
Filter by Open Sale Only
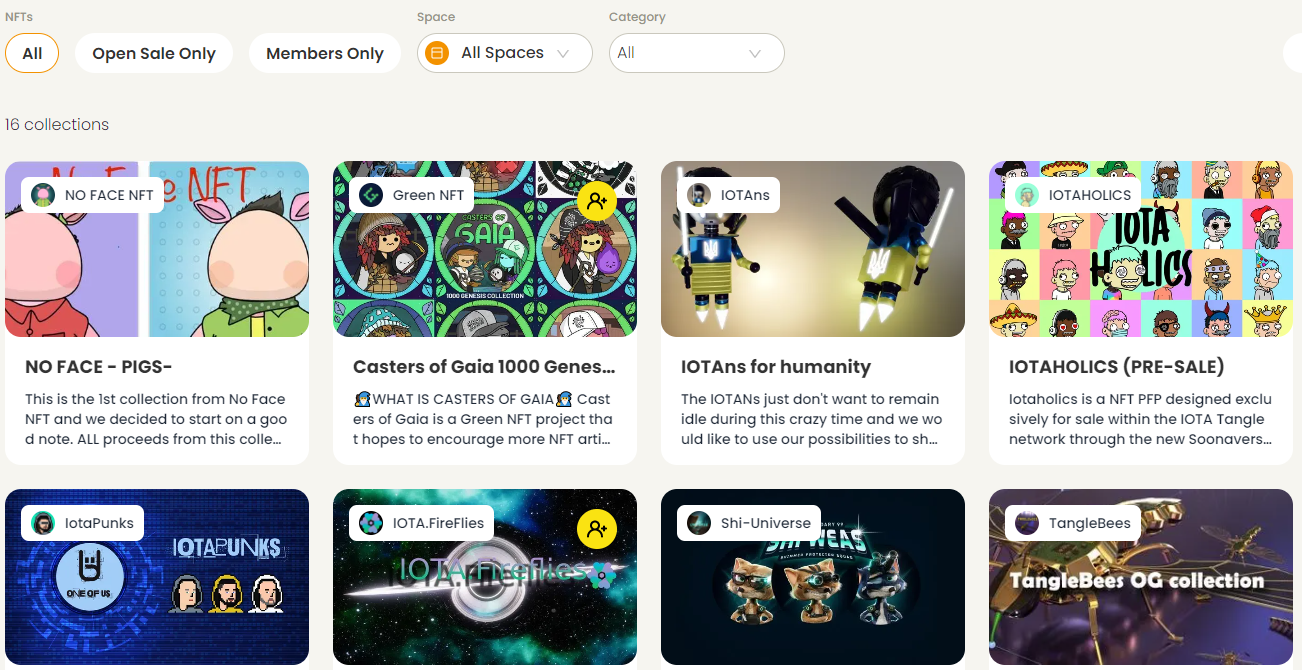154,53
